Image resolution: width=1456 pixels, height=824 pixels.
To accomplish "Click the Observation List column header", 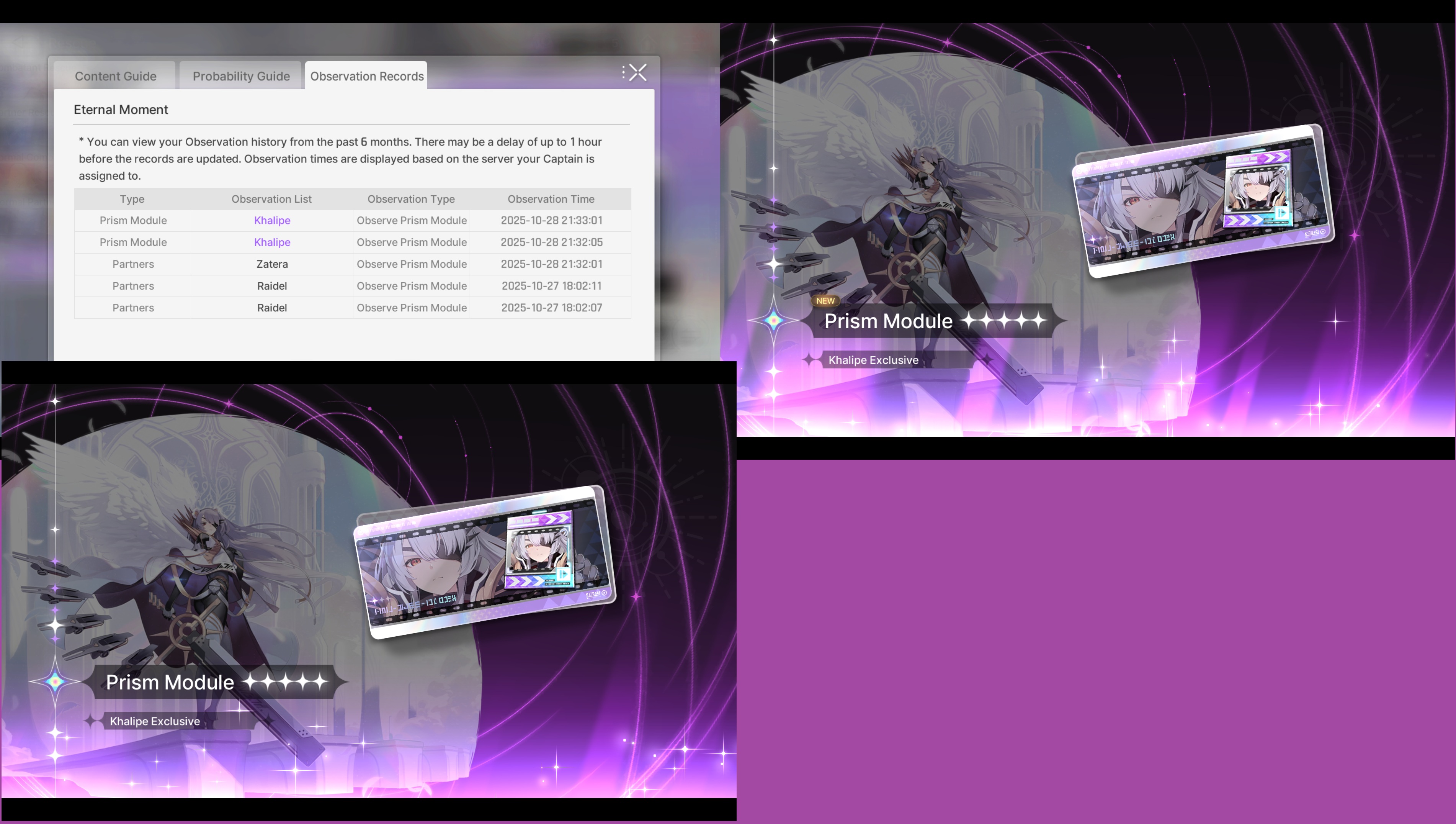I will [271, 199].
